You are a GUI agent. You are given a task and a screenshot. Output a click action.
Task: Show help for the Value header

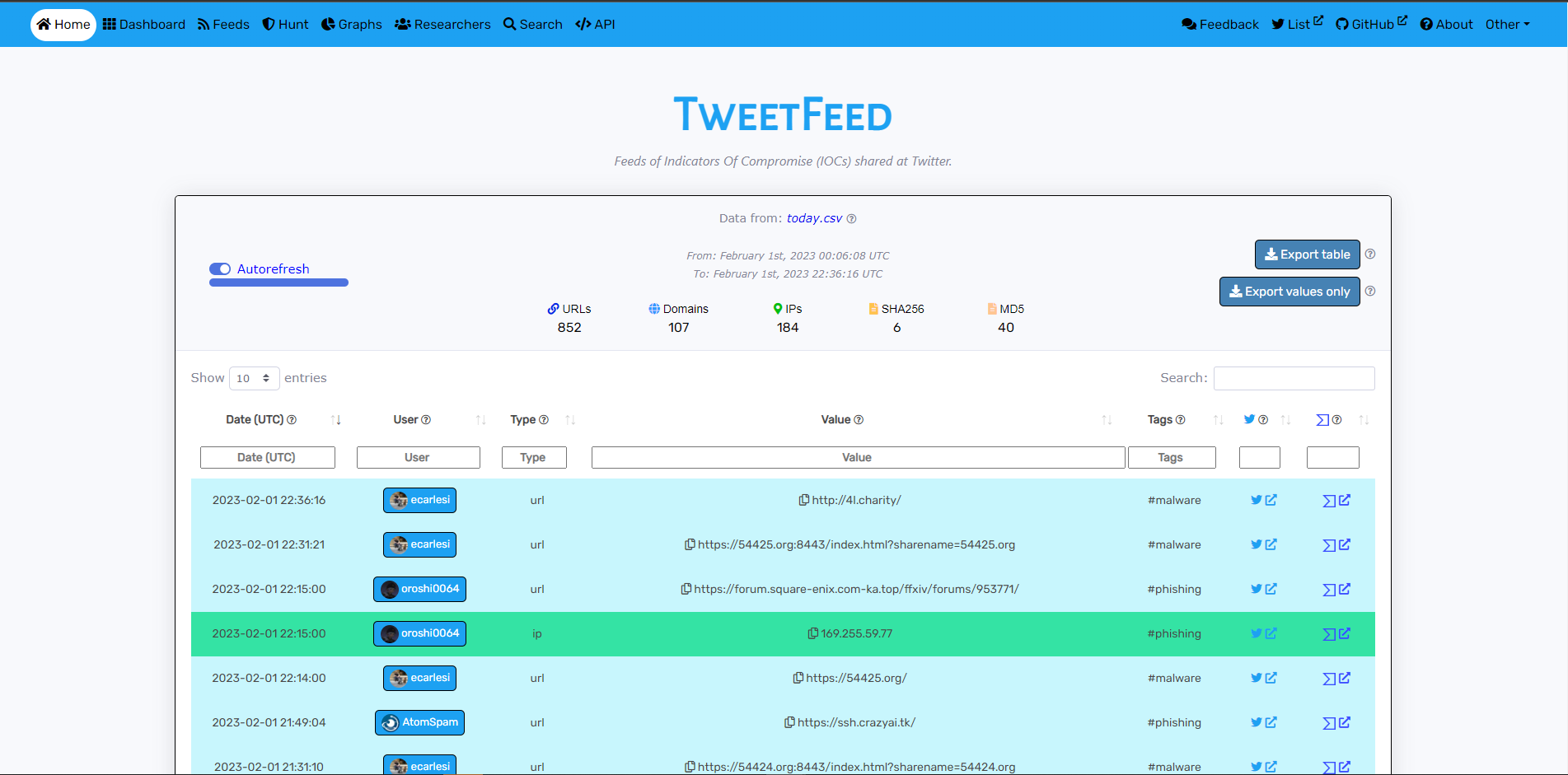(x=859, y=420)
